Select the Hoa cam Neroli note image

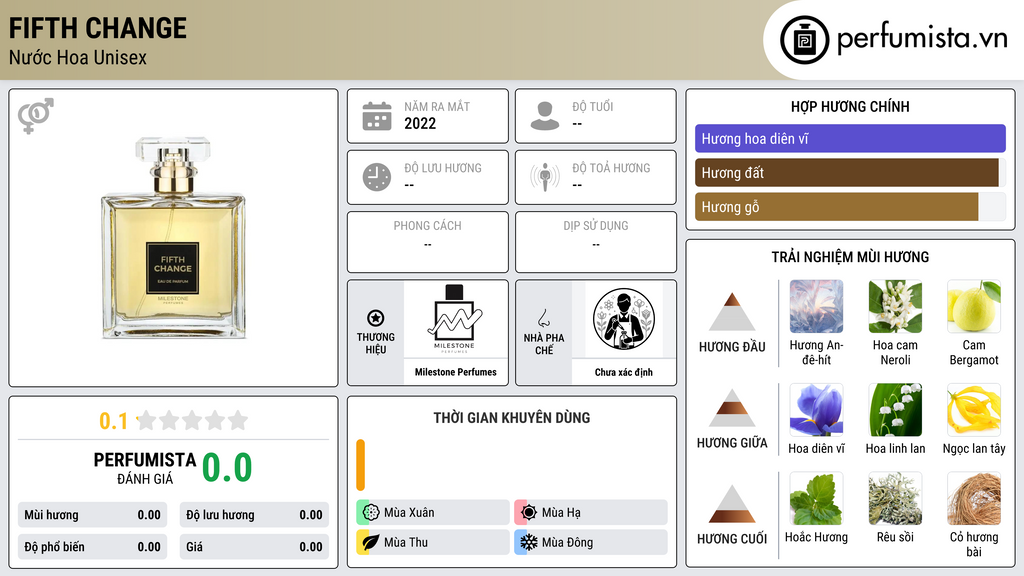895,306
